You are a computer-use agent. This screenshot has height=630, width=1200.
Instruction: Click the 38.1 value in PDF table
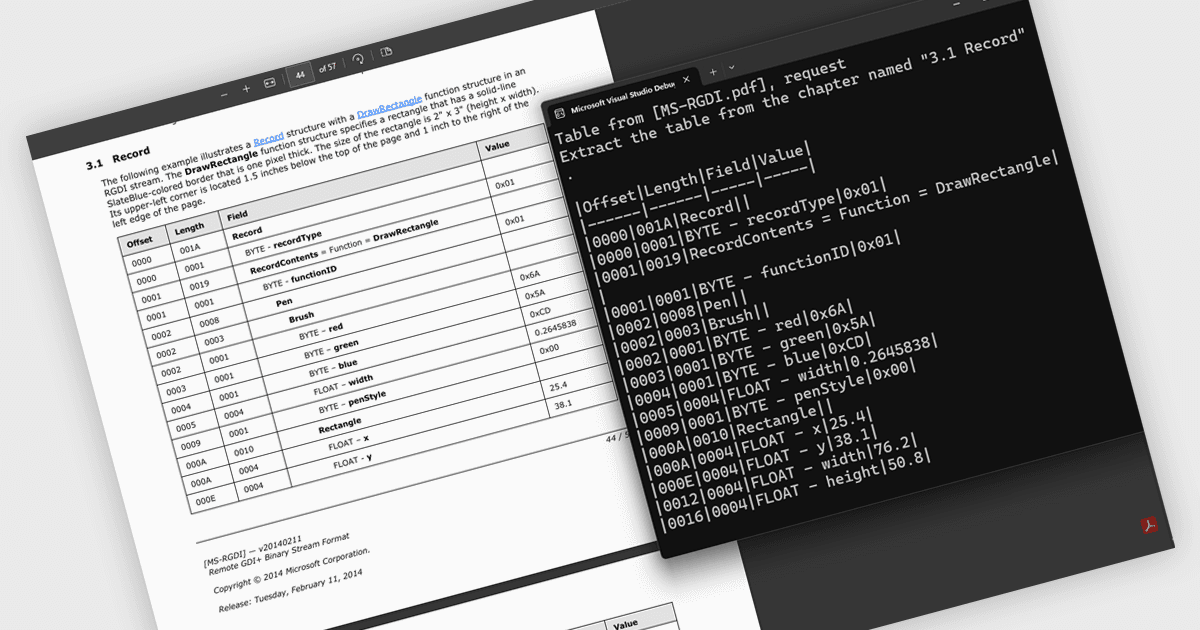coord(562,406)
